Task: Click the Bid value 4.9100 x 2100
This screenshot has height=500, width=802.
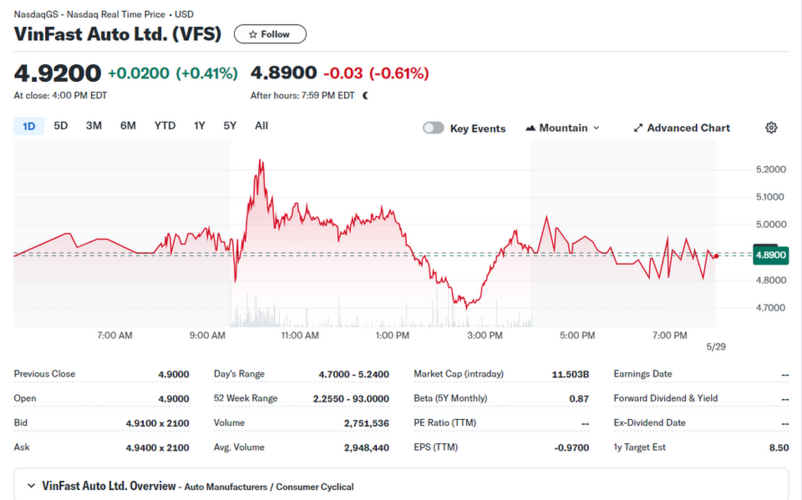Action: pos(158,423)
